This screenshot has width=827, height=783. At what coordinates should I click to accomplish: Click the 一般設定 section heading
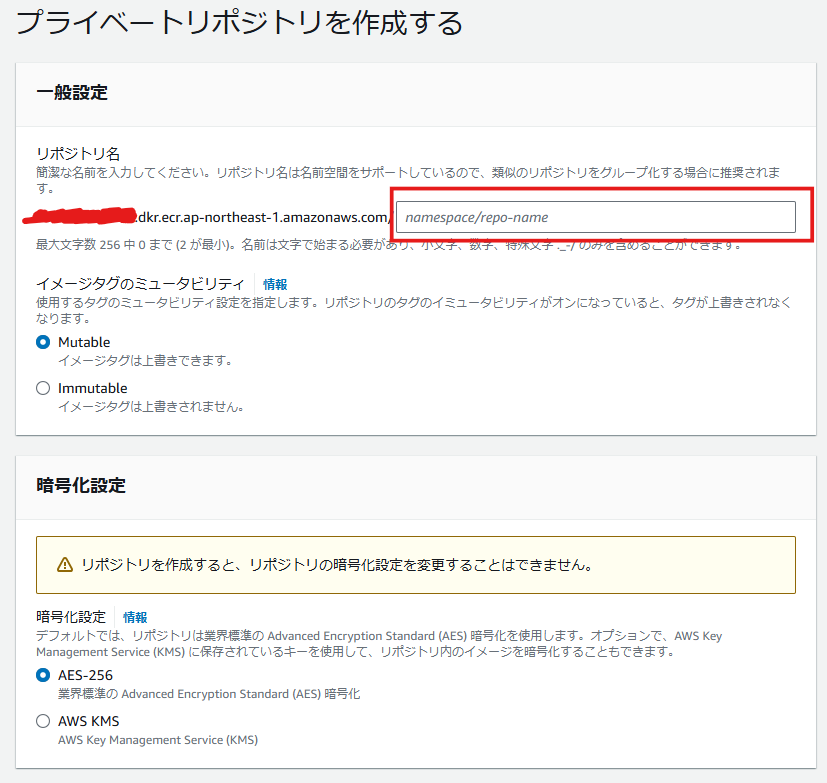(x=72, y=93)
